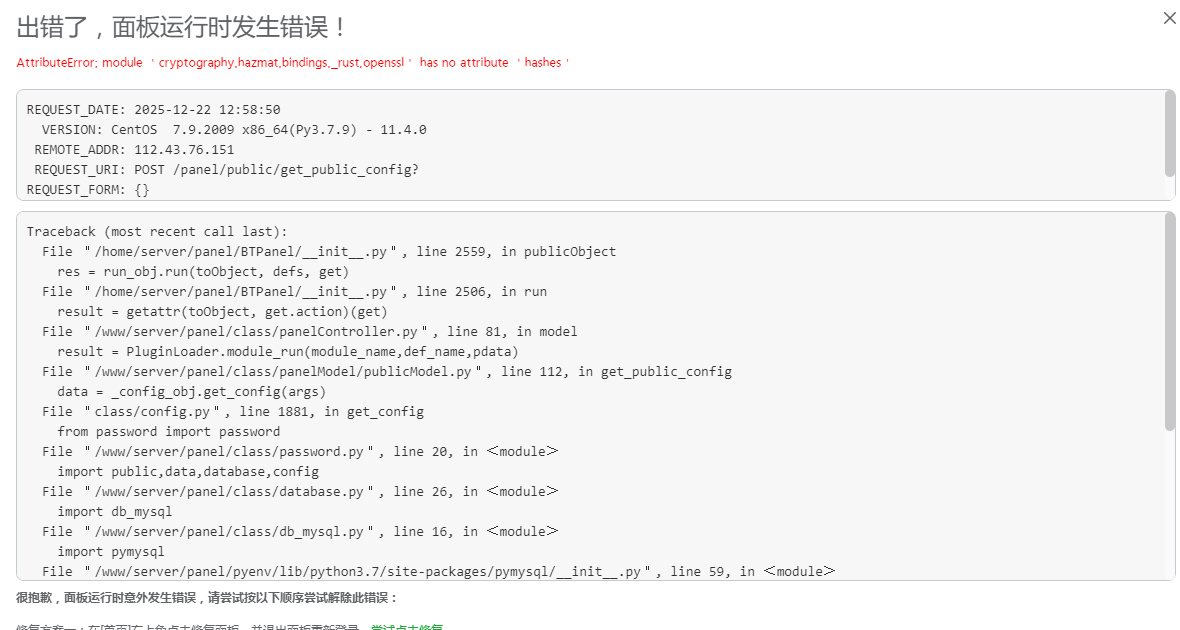Click the database.py line 26 entry
The width and height of the screenshot is (1180, 630).
pyautogui.click(x=300, y=491)
